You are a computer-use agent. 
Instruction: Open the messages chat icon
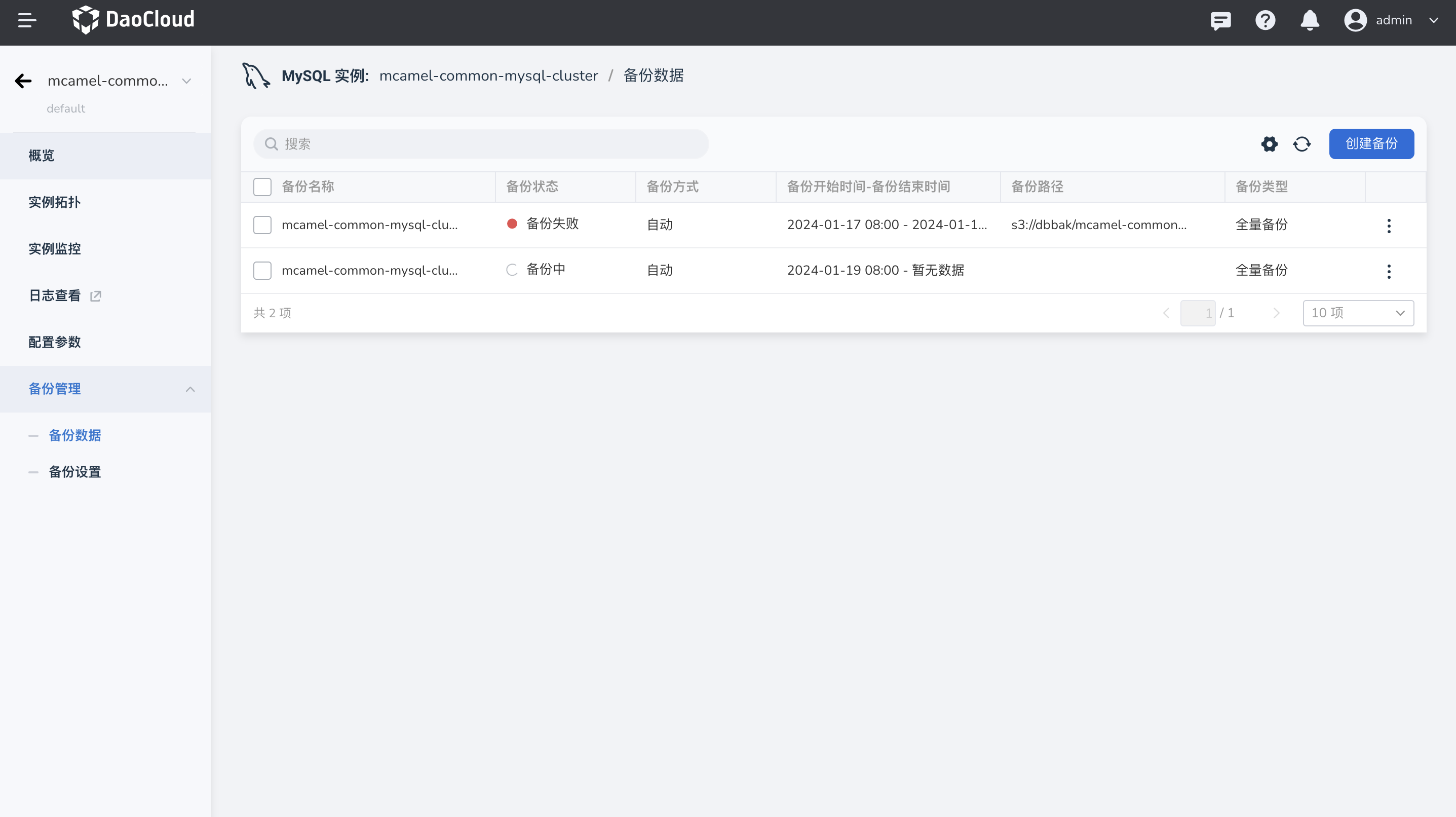coord(1220,21)
